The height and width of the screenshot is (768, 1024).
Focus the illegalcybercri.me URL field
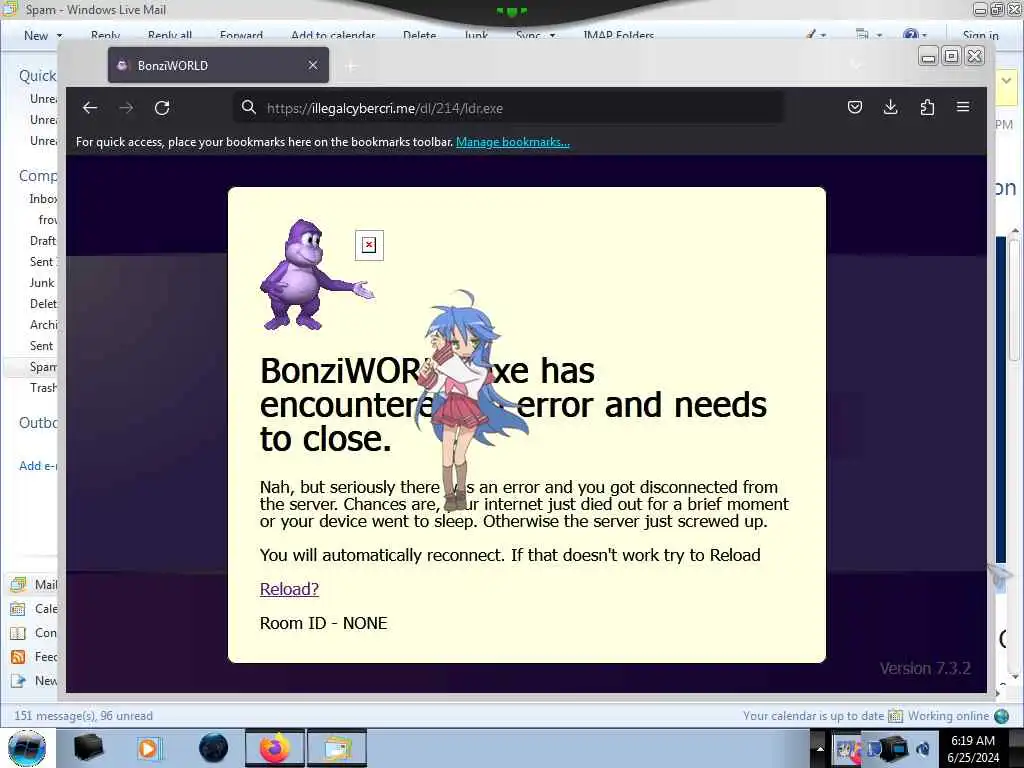pos(509,108)
